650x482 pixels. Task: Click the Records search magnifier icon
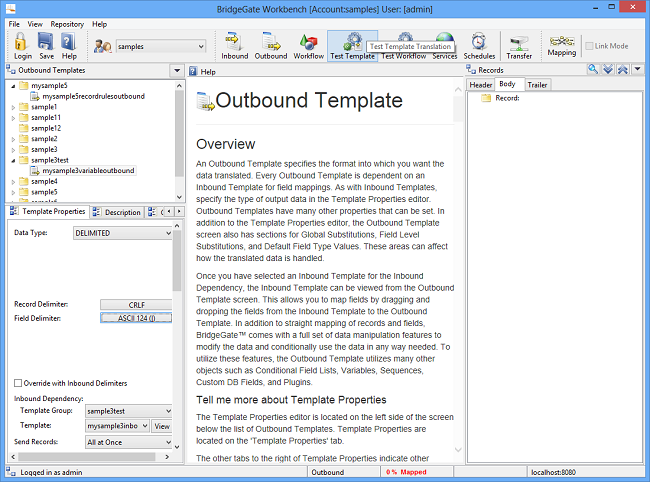pyautogui.click(x=593, y=69)
